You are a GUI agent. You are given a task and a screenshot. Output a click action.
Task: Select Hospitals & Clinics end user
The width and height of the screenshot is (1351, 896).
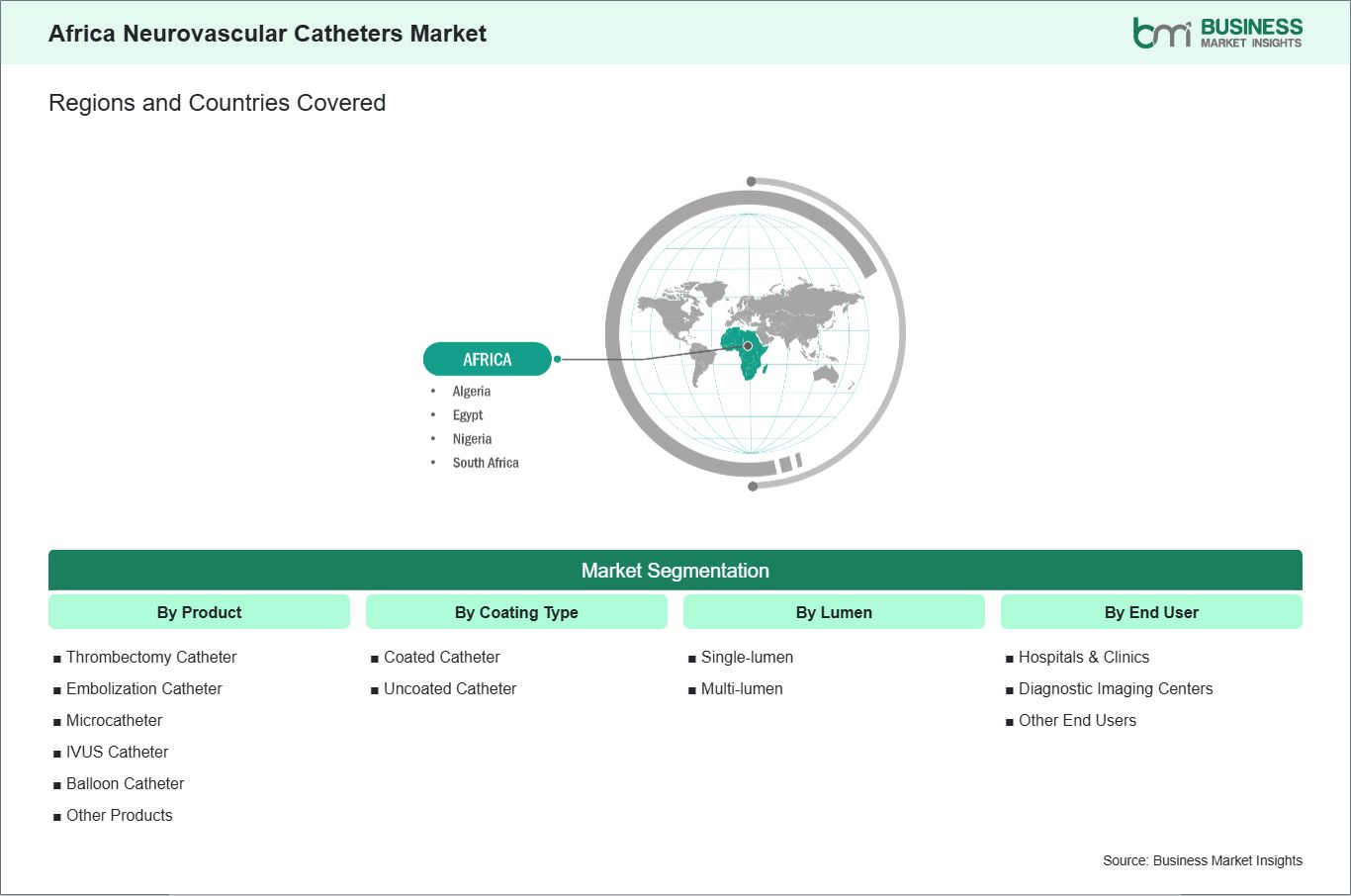(1084, 657)
